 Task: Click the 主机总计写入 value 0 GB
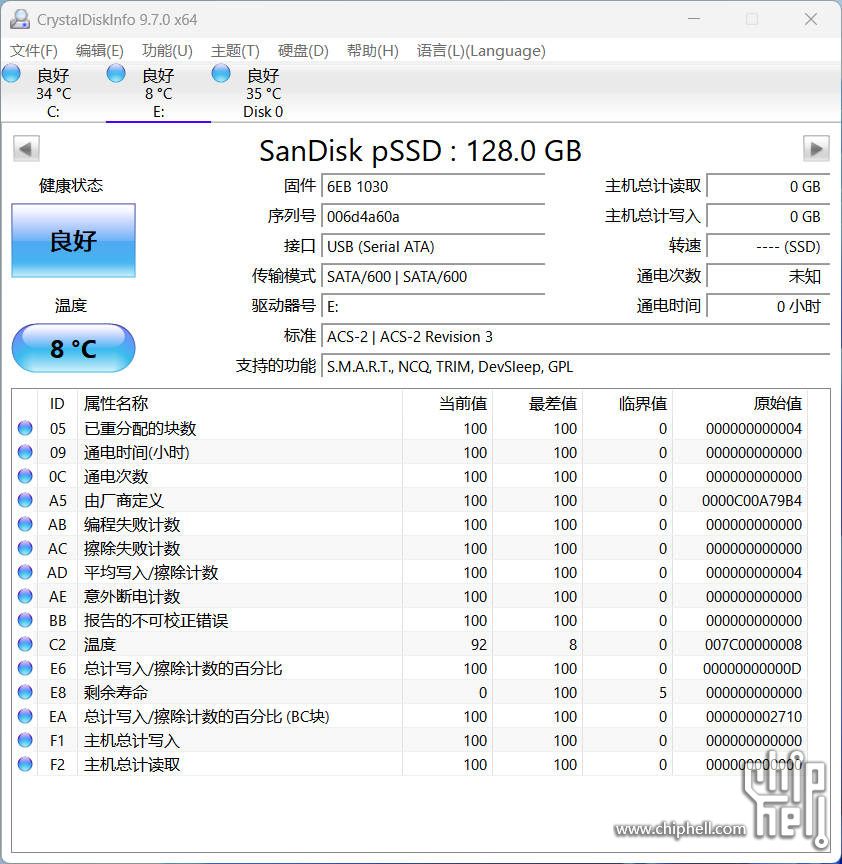pyautogui.click(x=768, y=217)
